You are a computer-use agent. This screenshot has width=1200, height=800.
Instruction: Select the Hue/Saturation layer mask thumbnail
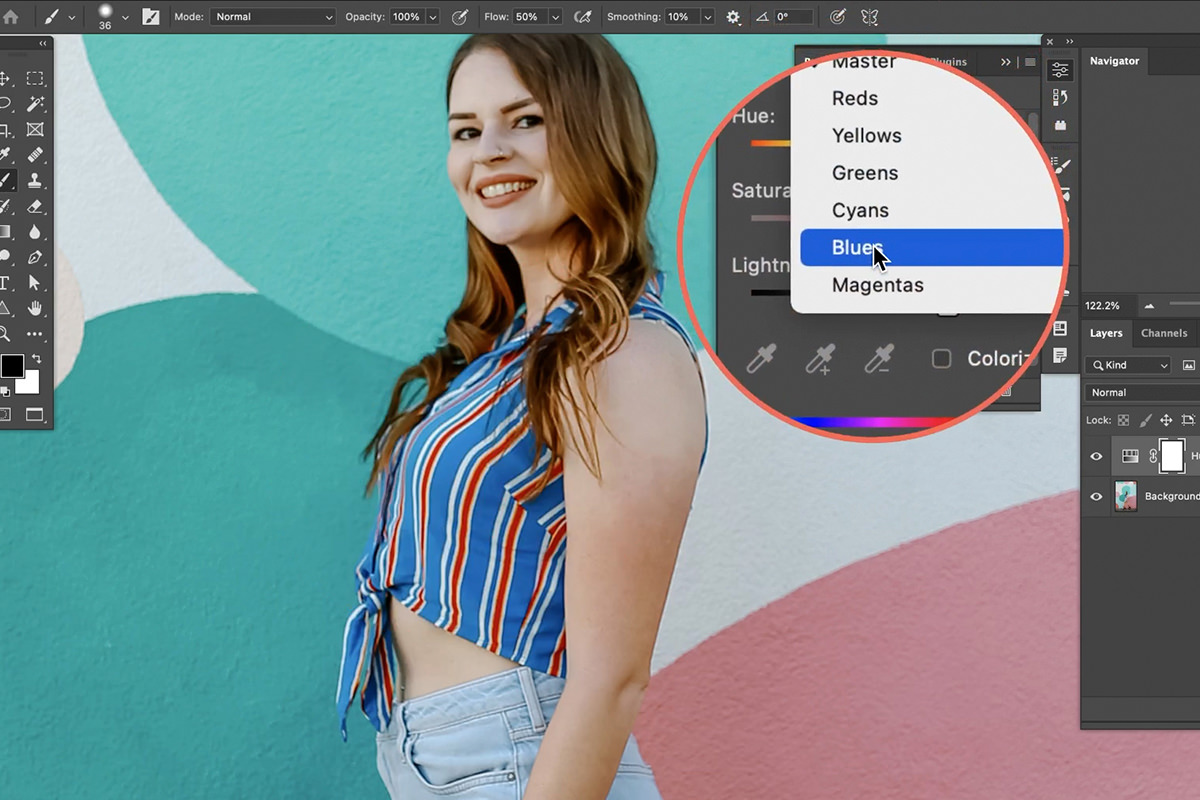click(1172, 456)
